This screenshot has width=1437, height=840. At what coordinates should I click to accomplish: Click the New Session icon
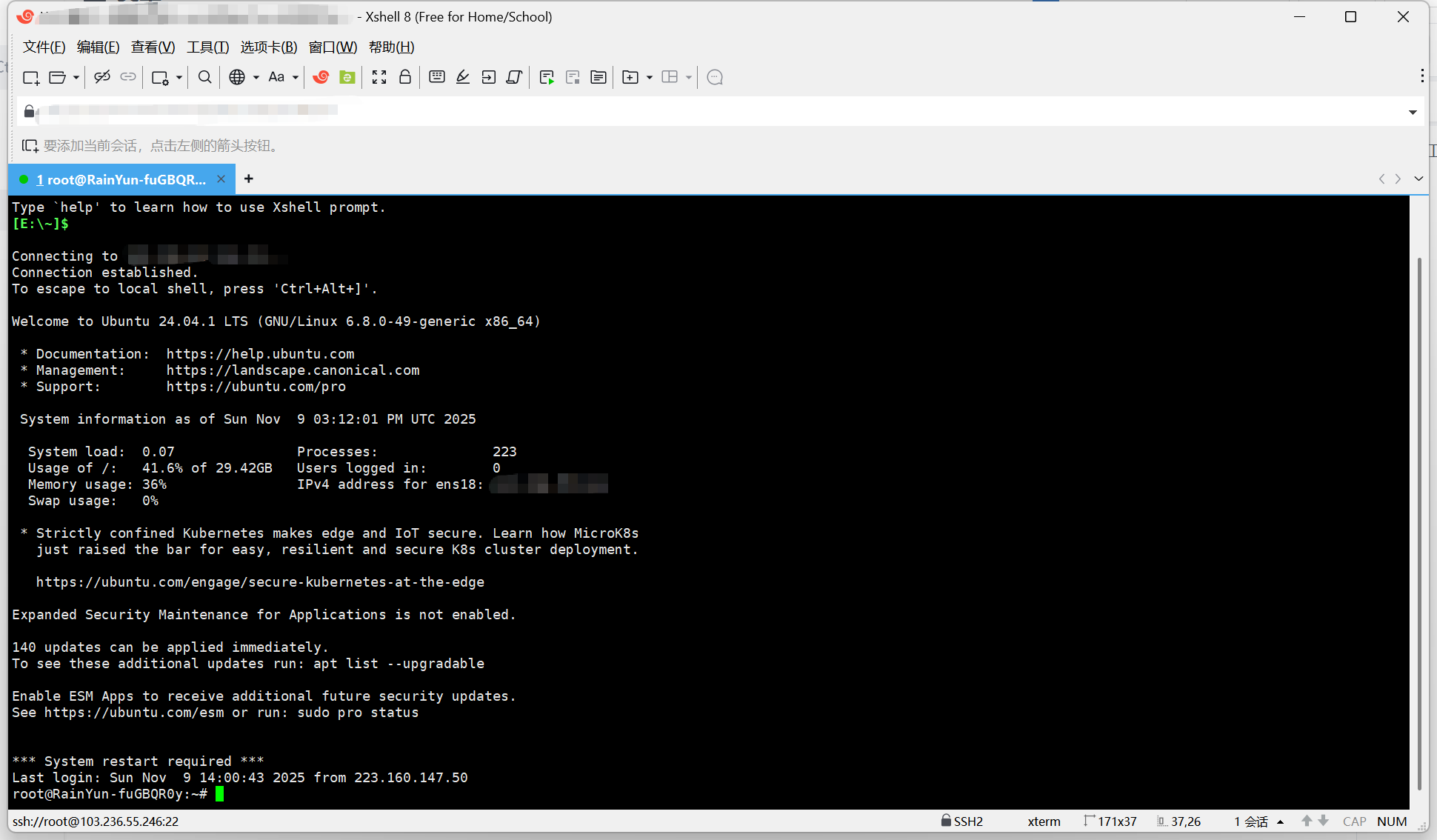tap(31, 77)
